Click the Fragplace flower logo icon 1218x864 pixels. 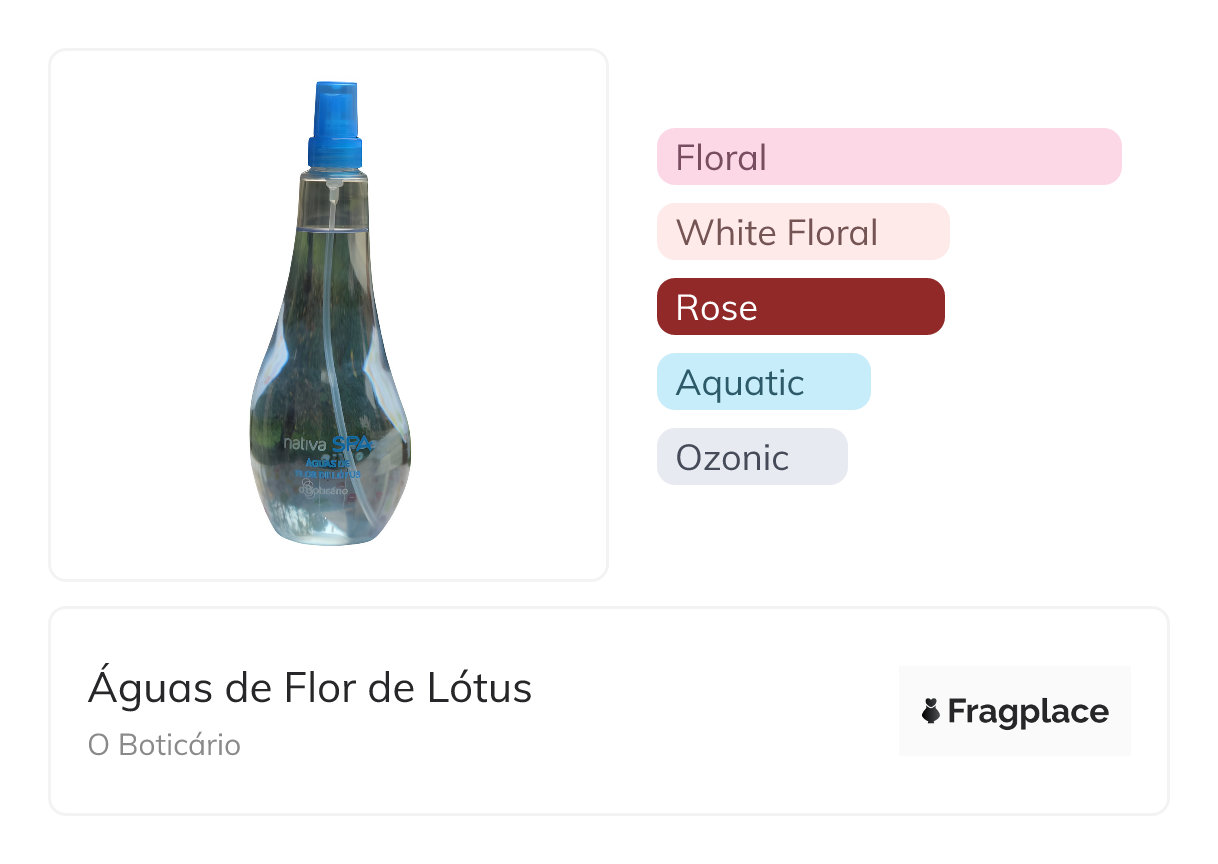931,712
